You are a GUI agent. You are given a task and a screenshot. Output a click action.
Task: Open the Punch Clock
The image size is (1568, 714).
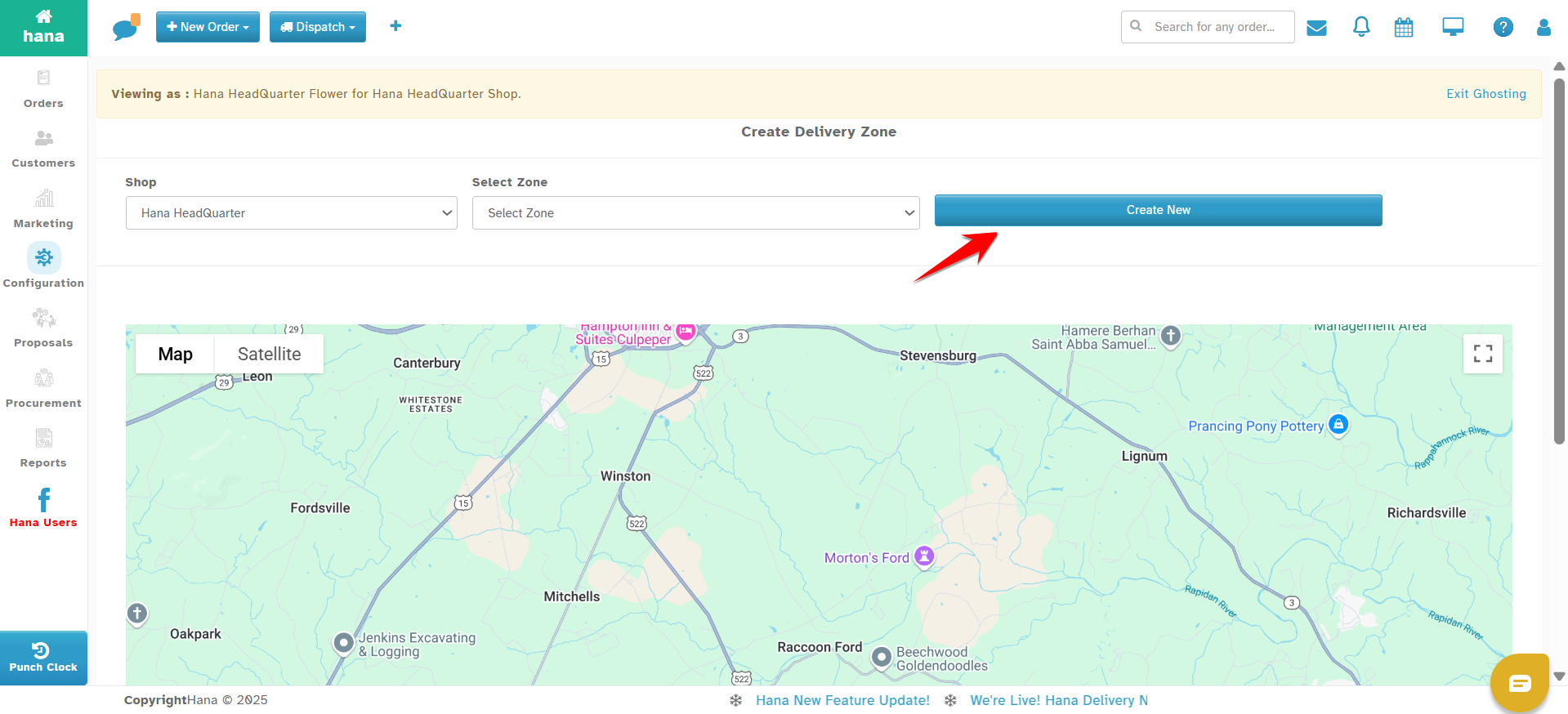tap(43, 658)
